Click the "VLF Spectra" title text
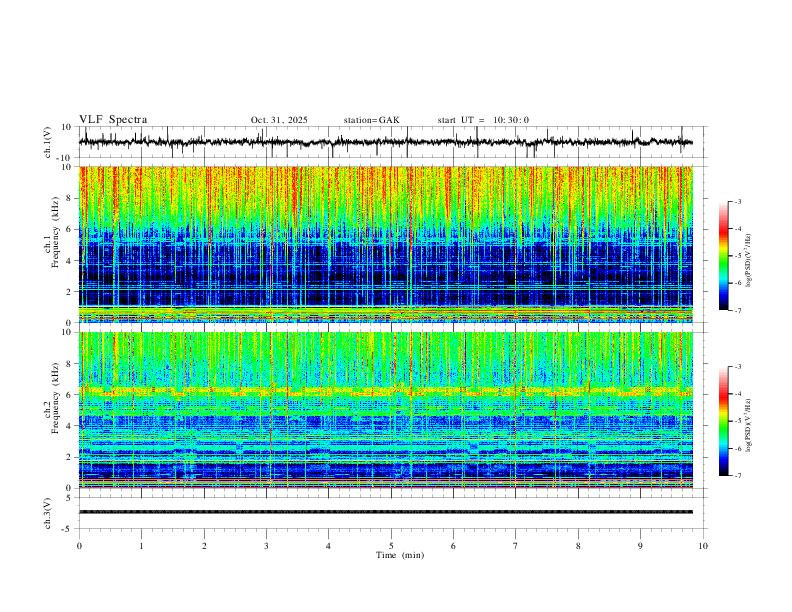The height and width of the screenshot is (612, 792). tap(113, 120)
